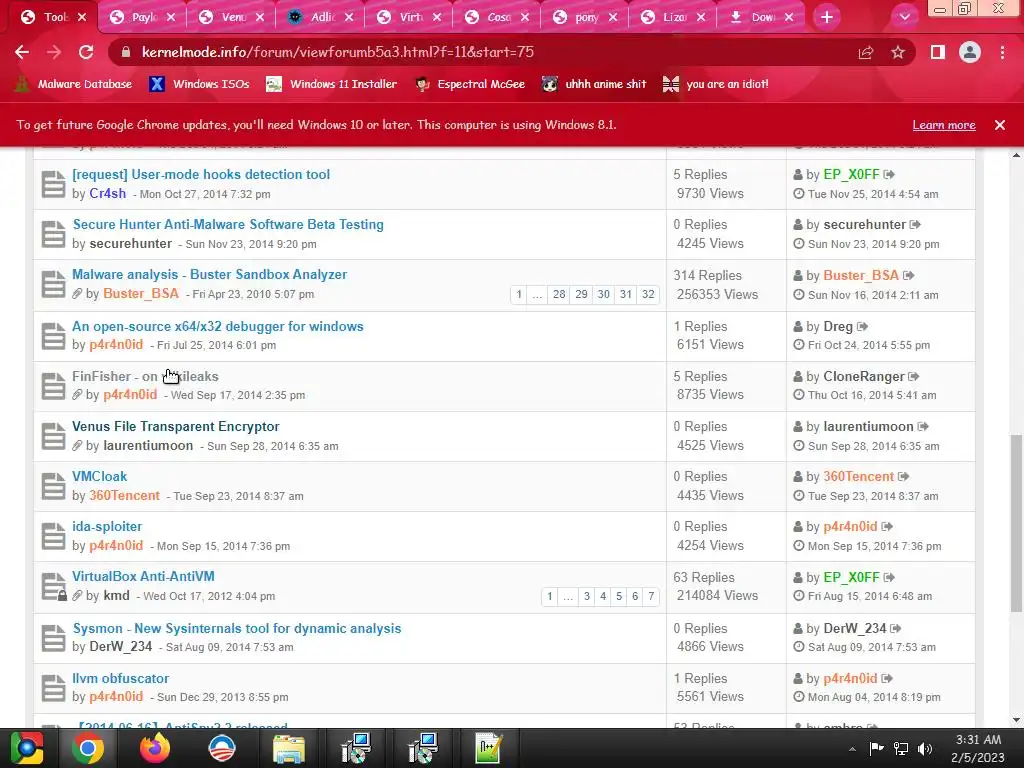Click locked topic icon for VirtualBox Anti-AntiVM

tap(54, 587)
